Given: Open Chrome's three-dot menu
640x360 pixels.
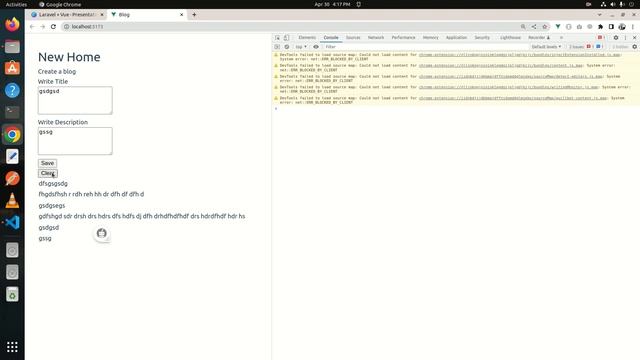Looking at the screenshot, I should pyautogui.click(x=633, y=27).
